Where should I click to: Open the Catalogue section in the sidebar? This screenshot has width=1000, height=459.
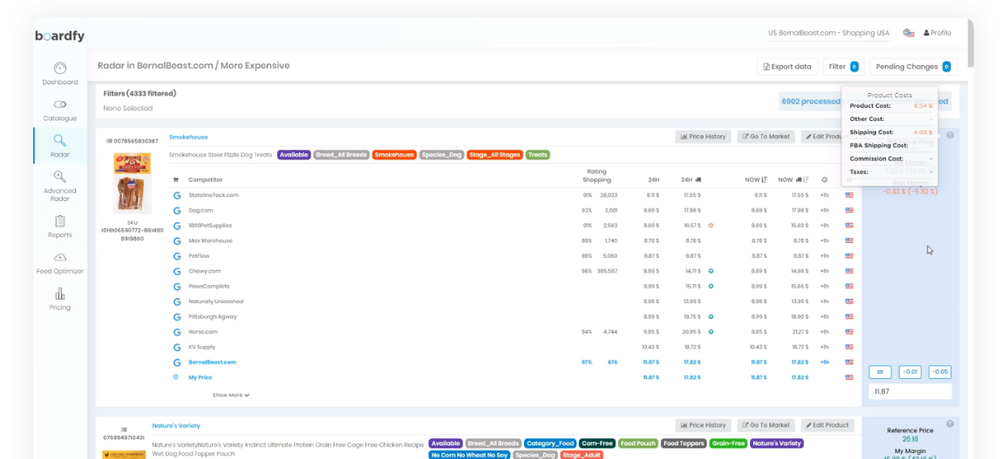pyautogui.click(x=60, y=110)
